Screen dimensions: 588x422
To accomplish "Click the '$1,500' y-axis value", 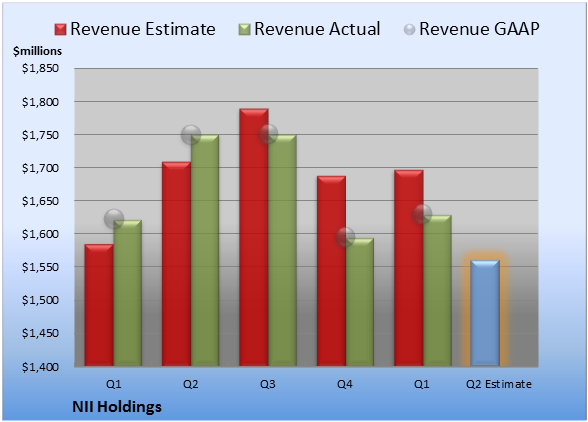I will coord(40,300).
